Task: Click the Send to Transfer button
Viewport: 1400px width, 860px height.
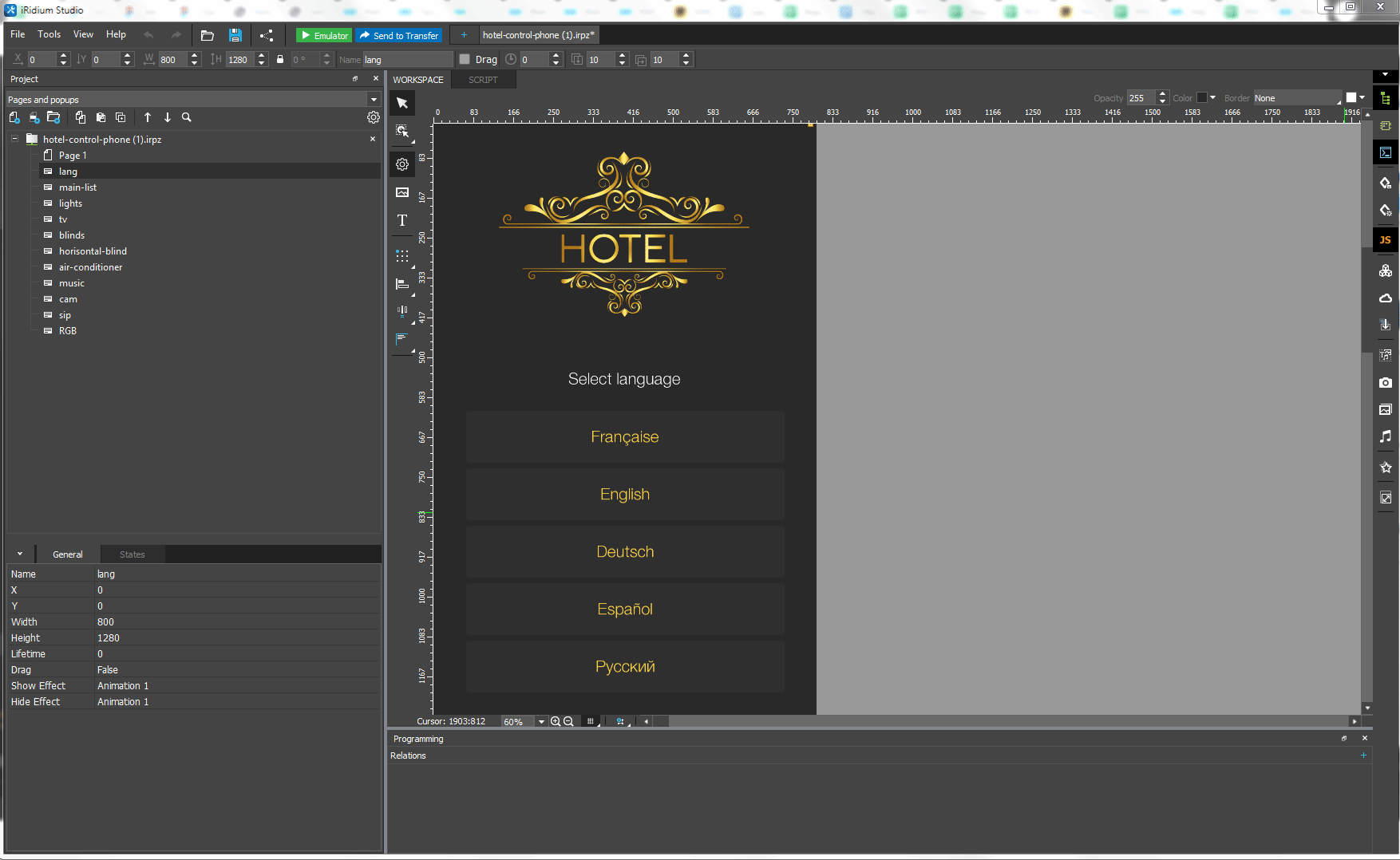Action: tap(398, 35)
